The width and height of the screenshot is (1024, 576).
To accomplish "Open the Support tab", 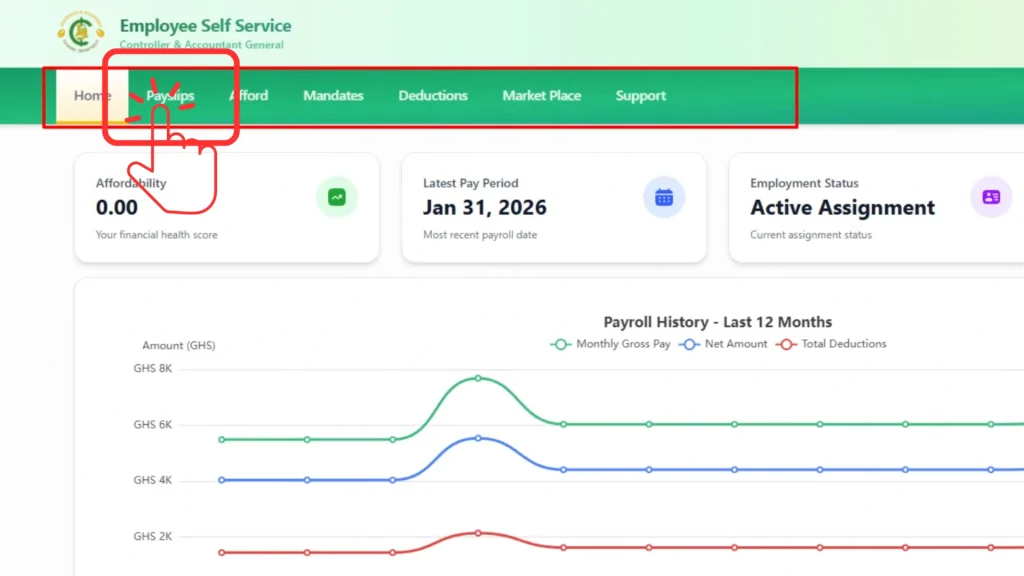I will coord(641,96).
